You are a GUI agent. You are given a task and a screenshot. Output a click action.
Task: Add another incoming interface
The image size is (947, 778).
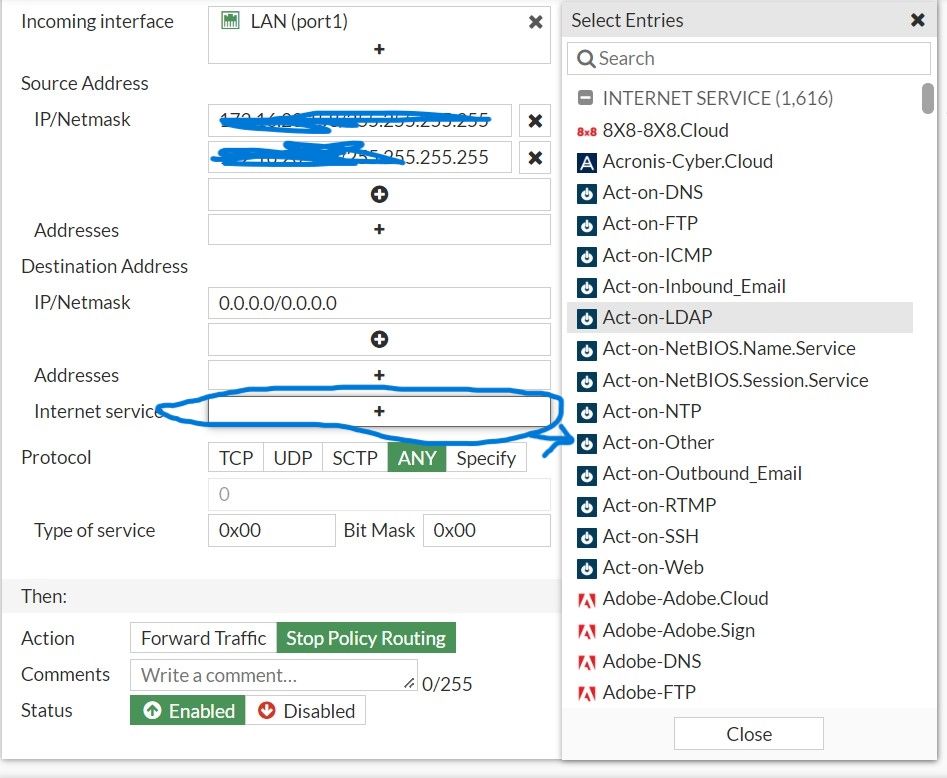click(x=379, y=50)
